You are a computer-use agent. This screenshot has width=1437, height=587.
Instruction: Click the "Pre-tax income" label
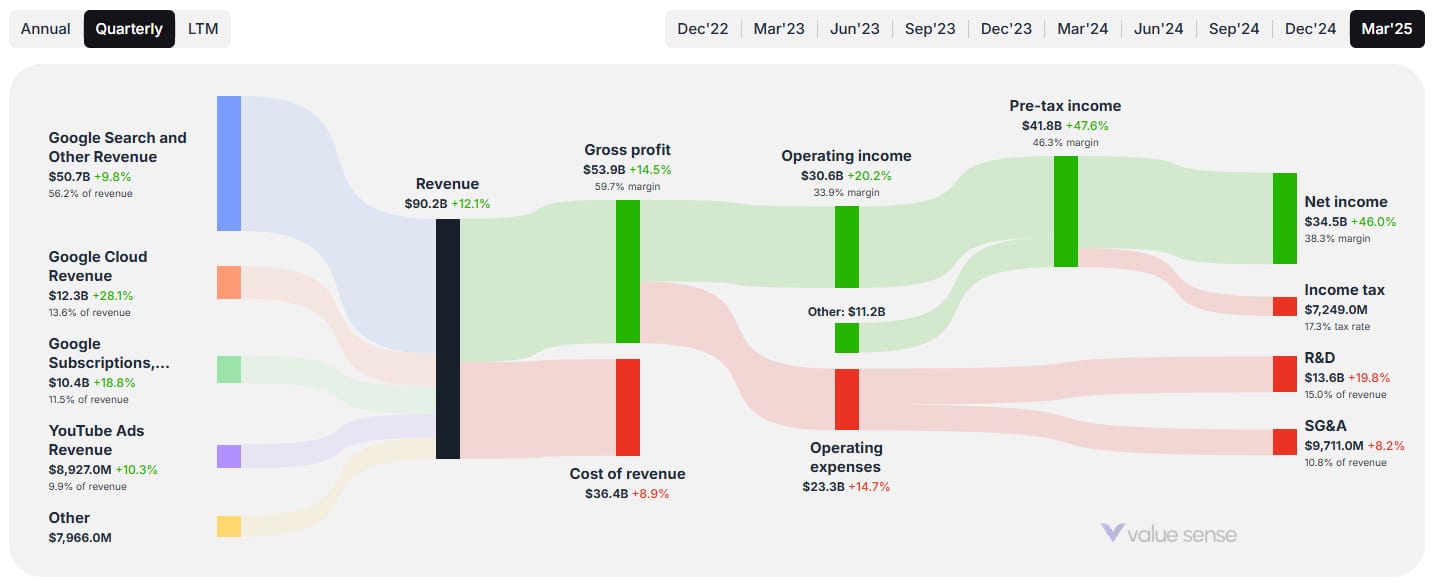[1066, 106]
